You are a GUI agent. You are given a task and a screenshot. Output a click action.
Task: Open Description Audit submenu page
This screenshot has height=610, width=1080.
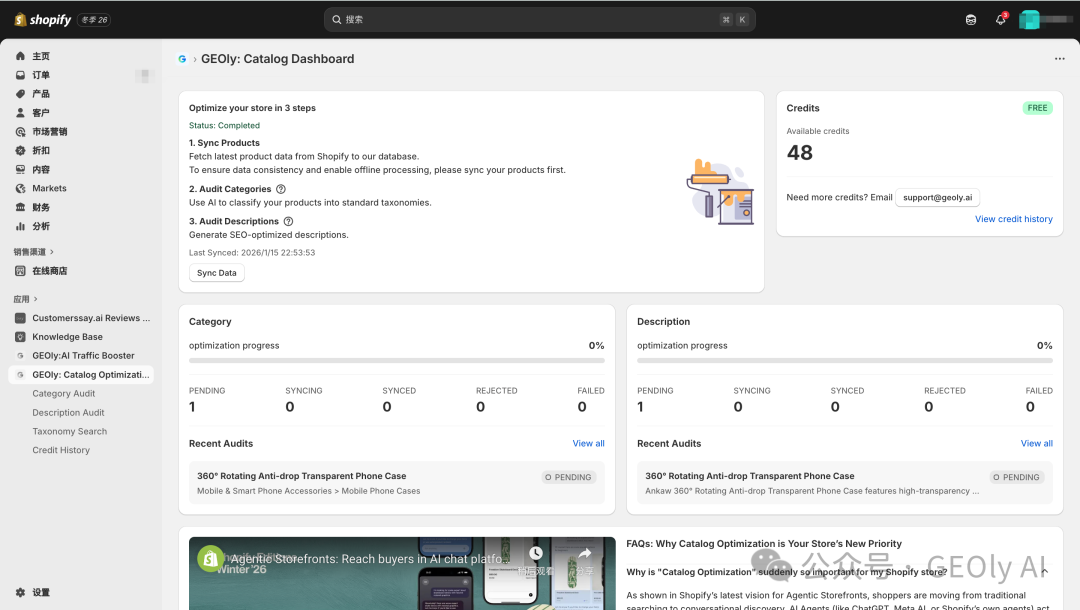(x=68, y=412)
